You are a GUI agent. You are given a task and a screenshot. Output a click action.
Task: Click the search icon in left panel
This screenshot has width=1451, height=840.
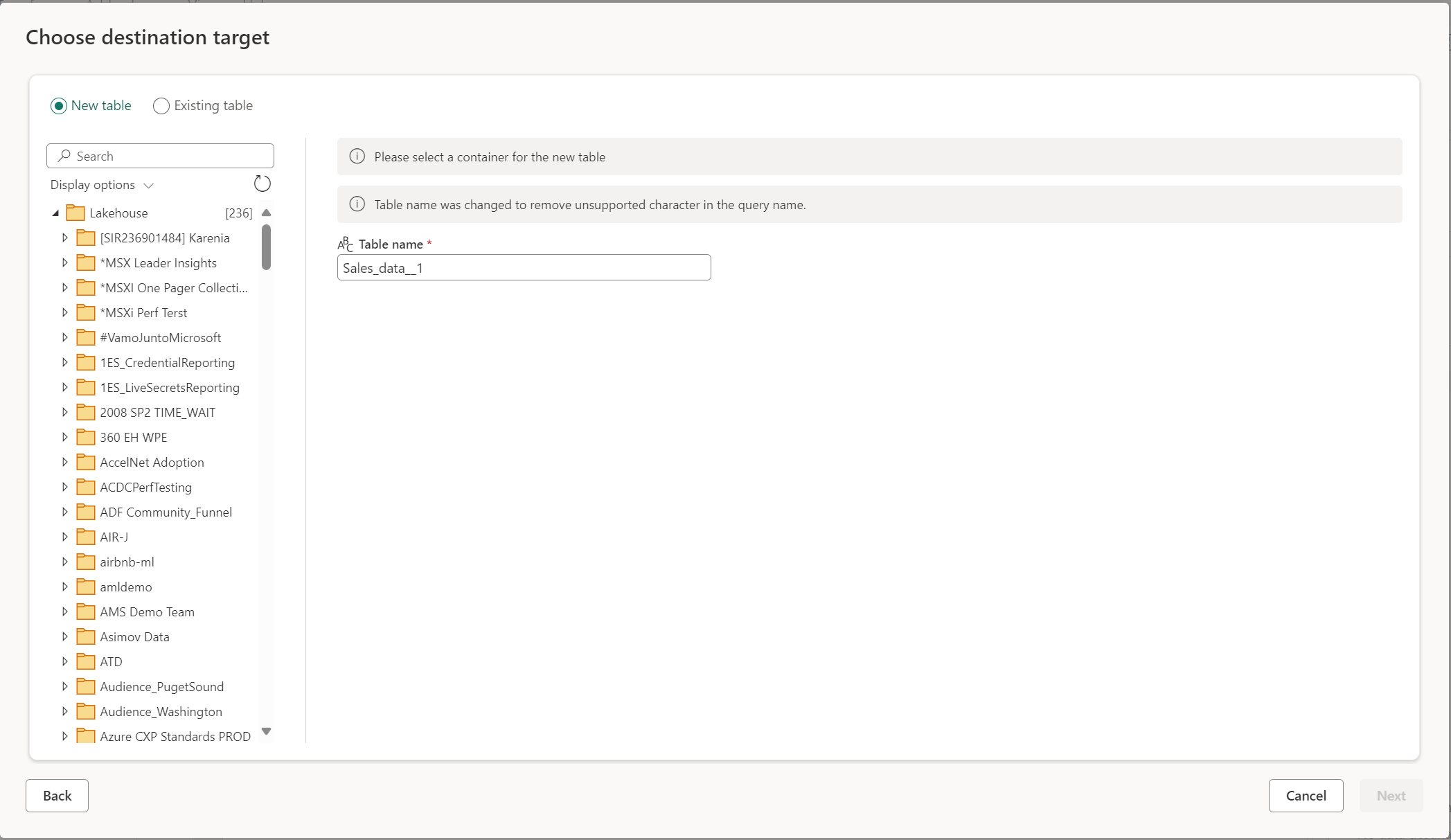[x=66, y=156]
